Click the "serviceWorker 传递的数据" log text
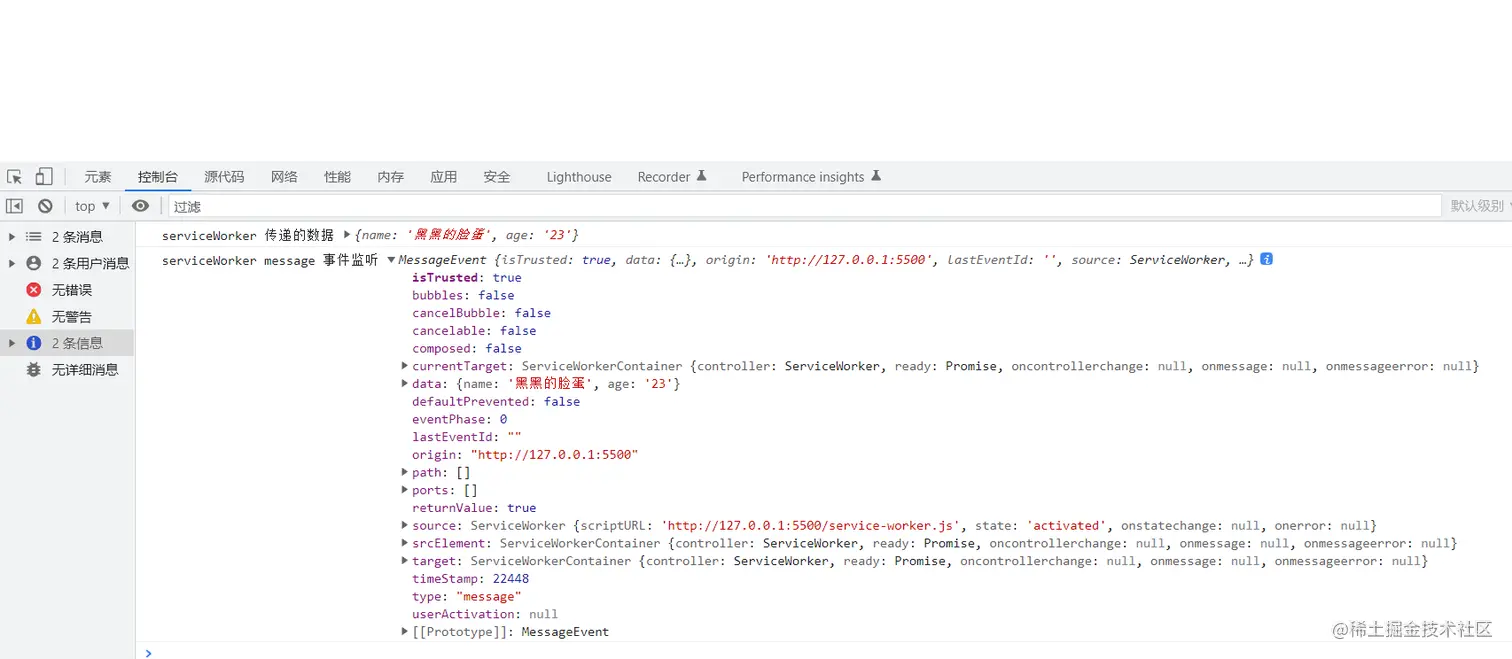Screen dimensions: 1512x659 [x=248, y=235]
